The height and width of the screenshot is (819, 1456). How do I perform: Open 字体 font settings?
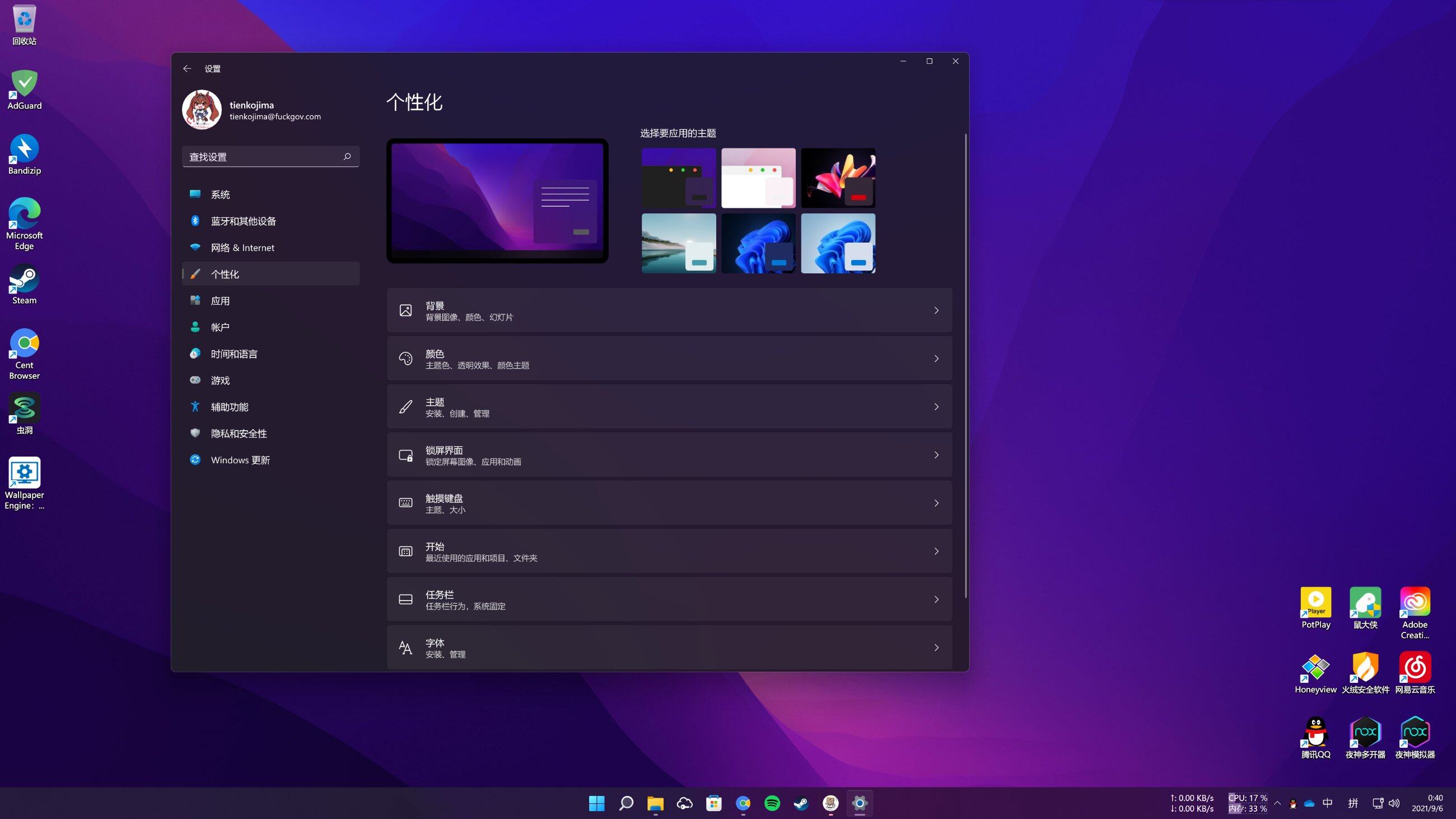tap(669, 648)
